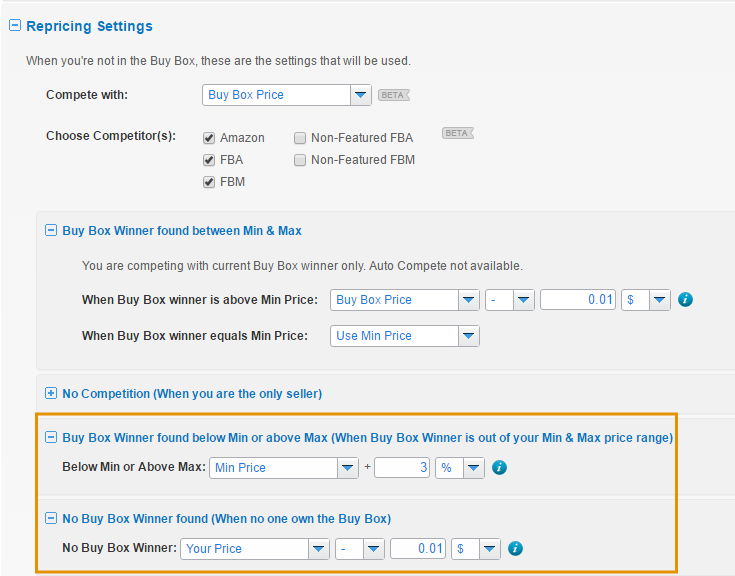
Task: Edit the 3 percent value field
Action: (x=402, y=468)
